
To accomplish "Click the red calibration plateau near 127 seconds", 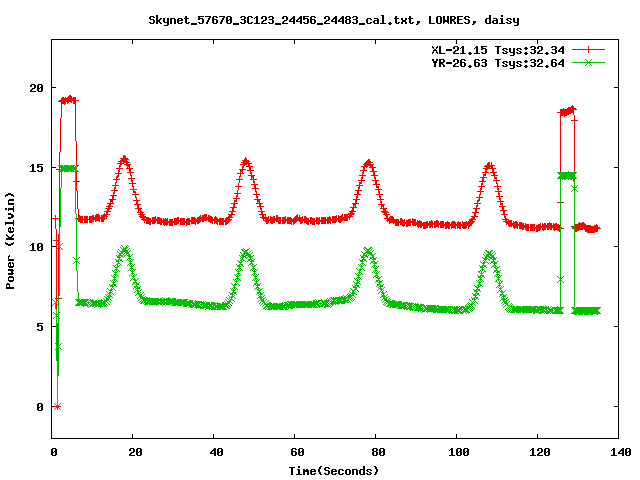I will click(x=568, y=111).
